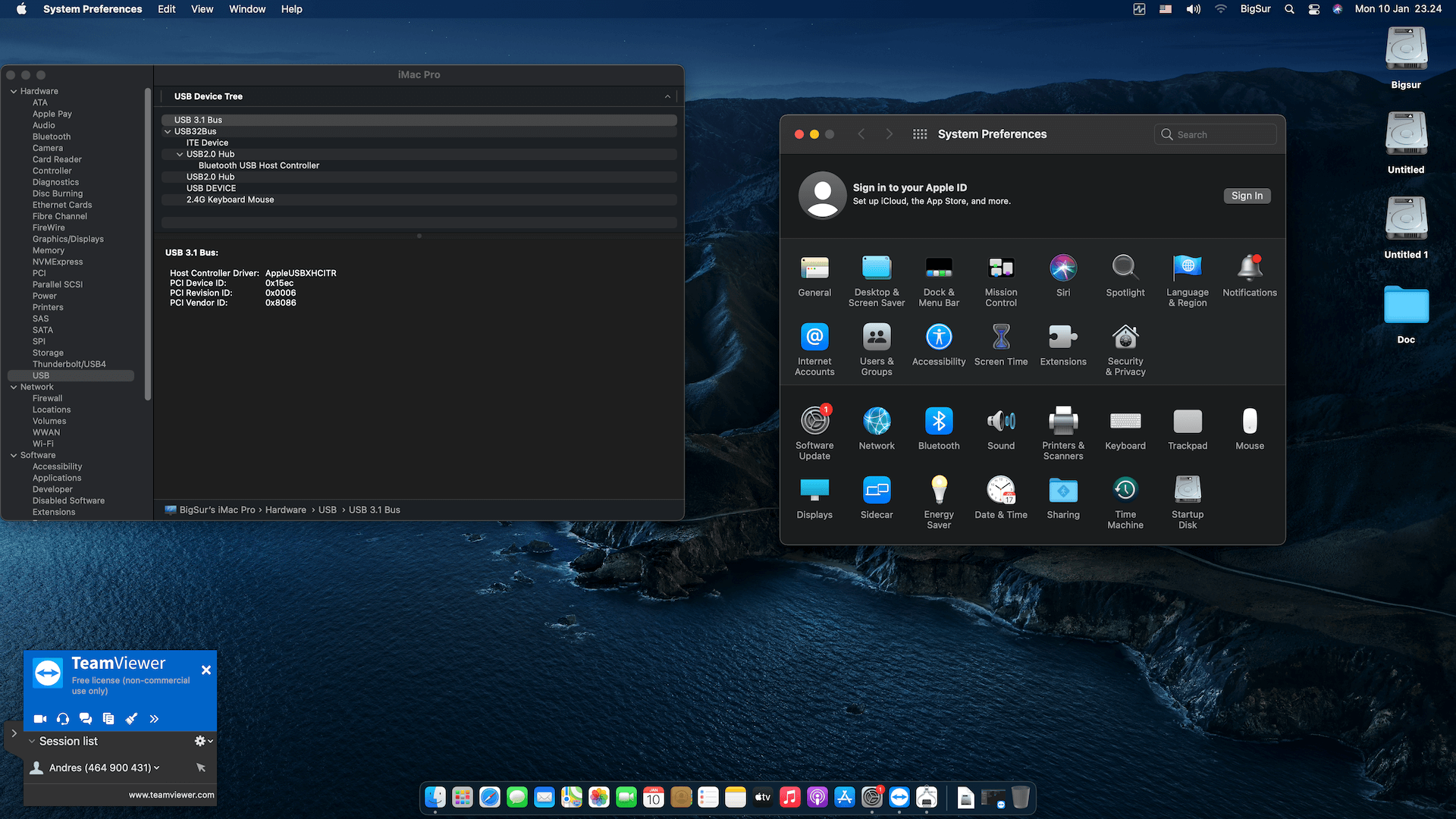This screenshot has width=1456, height=819.
Task: Open the Window menu
Action: [x=247, y=9]
